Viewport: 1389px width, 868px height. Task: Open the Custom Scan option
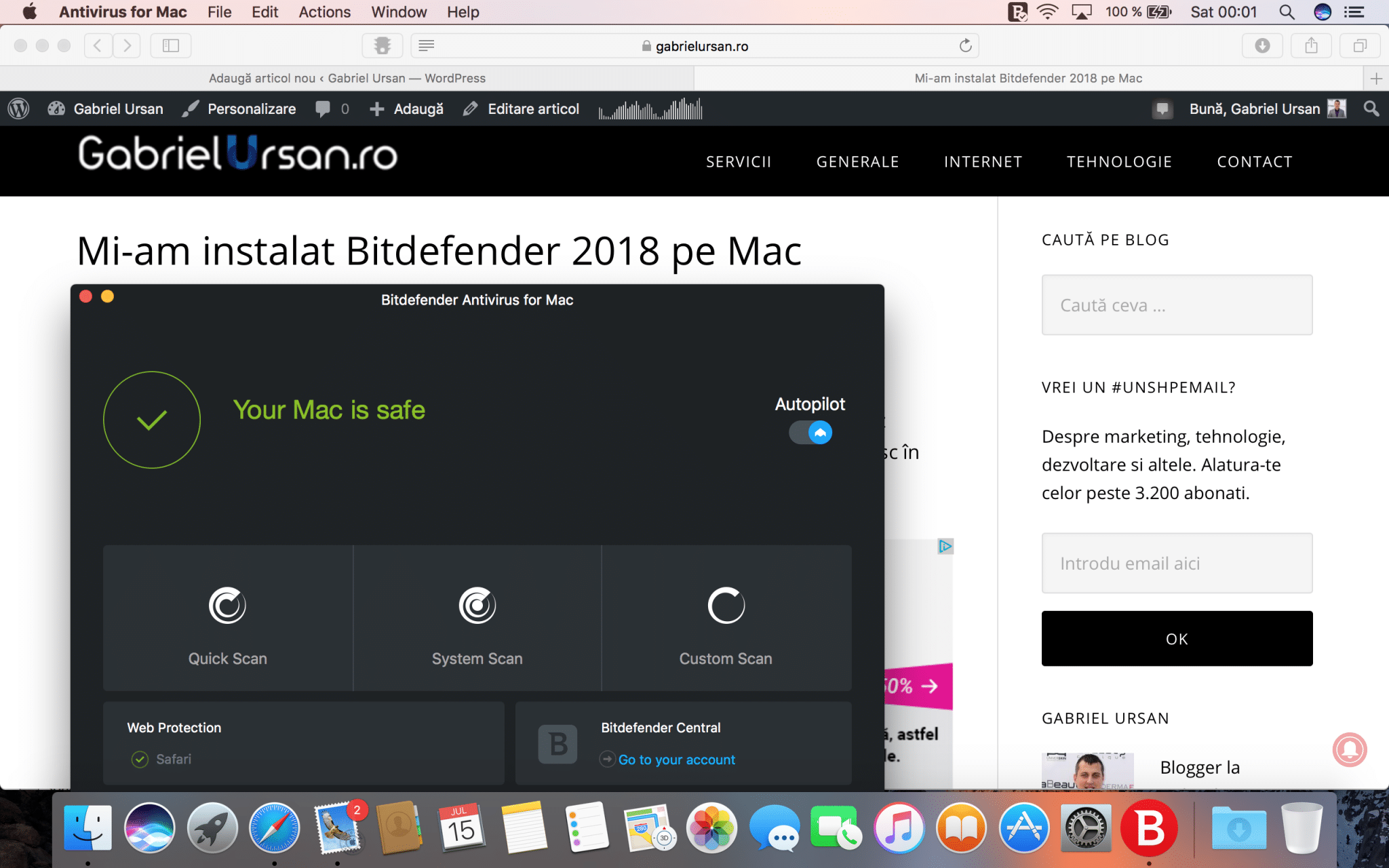click(x=726, y=618)
